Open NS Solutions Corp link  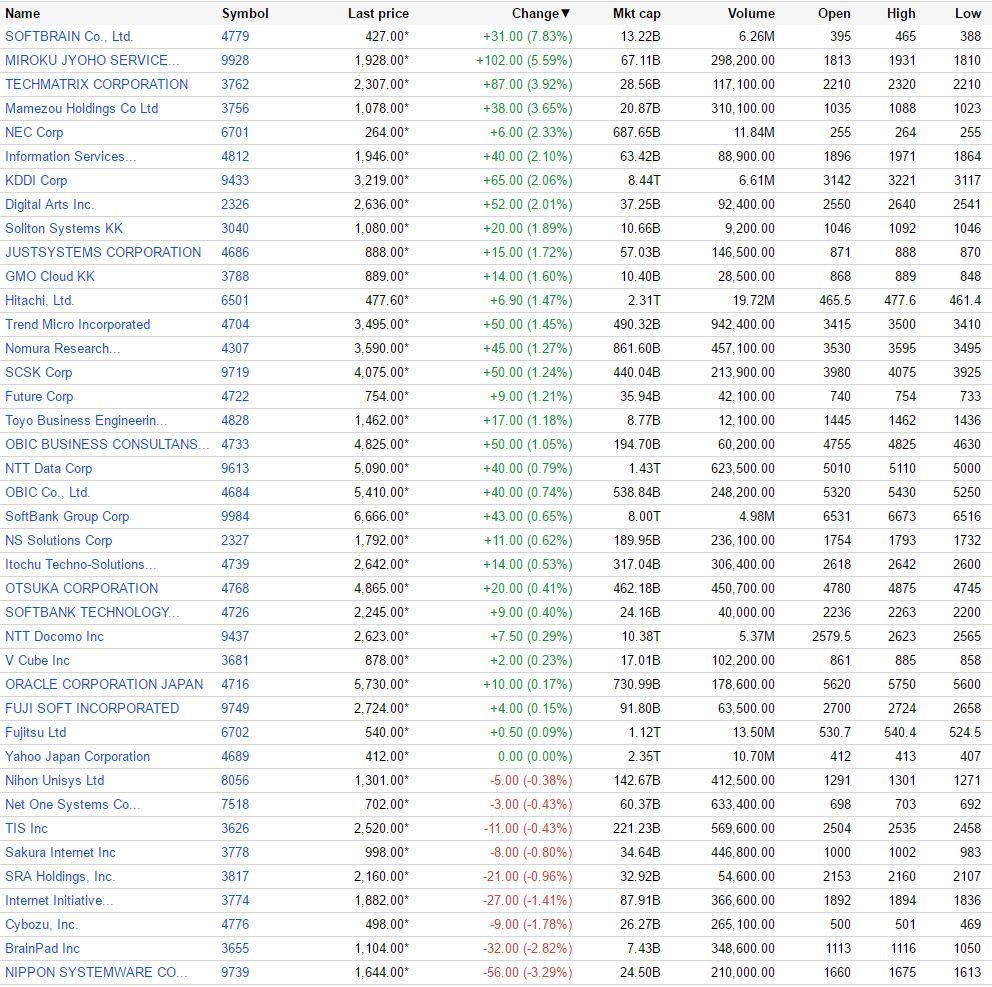(x=59, y=541)
